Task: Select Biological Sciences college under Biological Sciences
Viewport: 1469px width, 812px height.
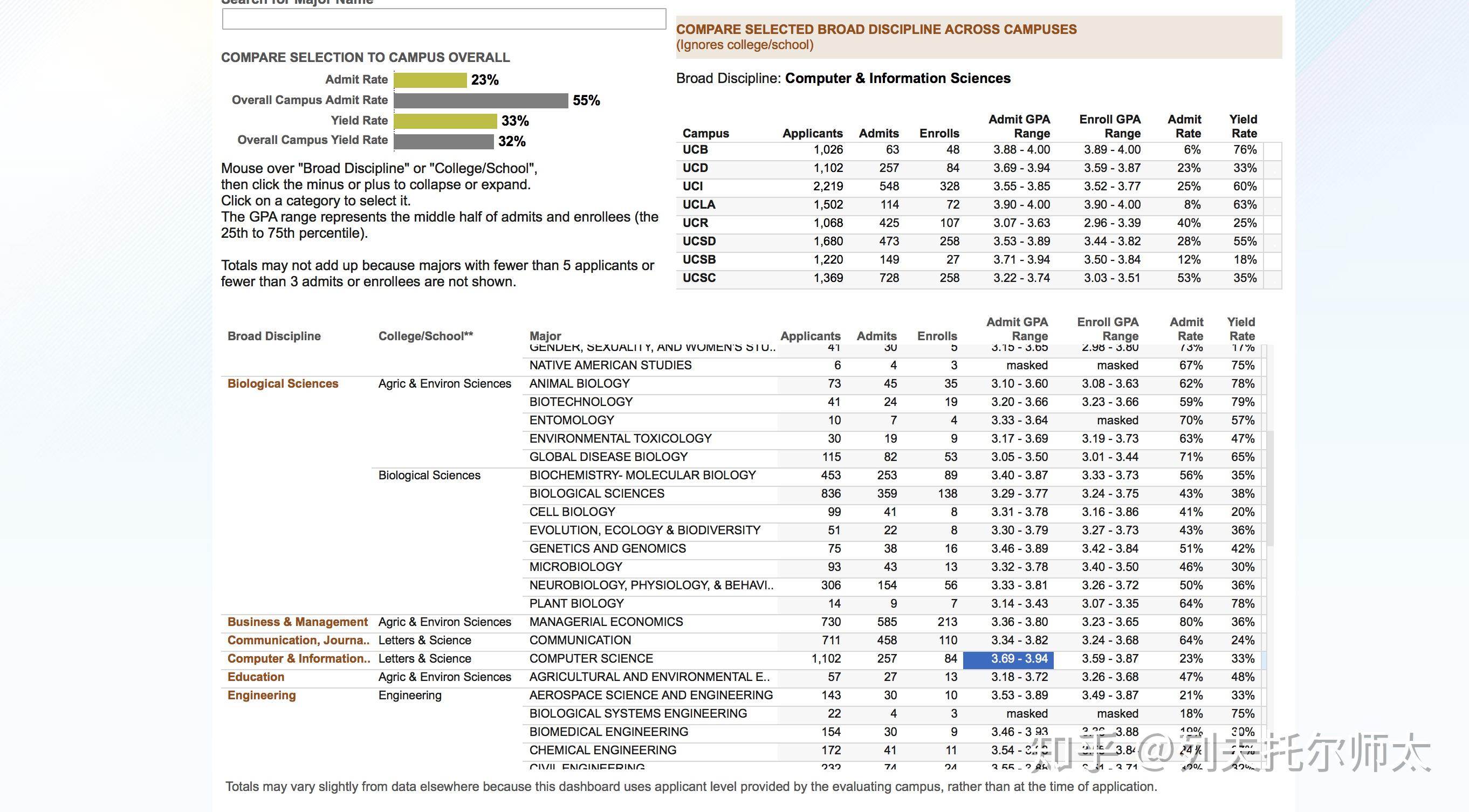Action: pyautogui.click(x=429, y=476)
